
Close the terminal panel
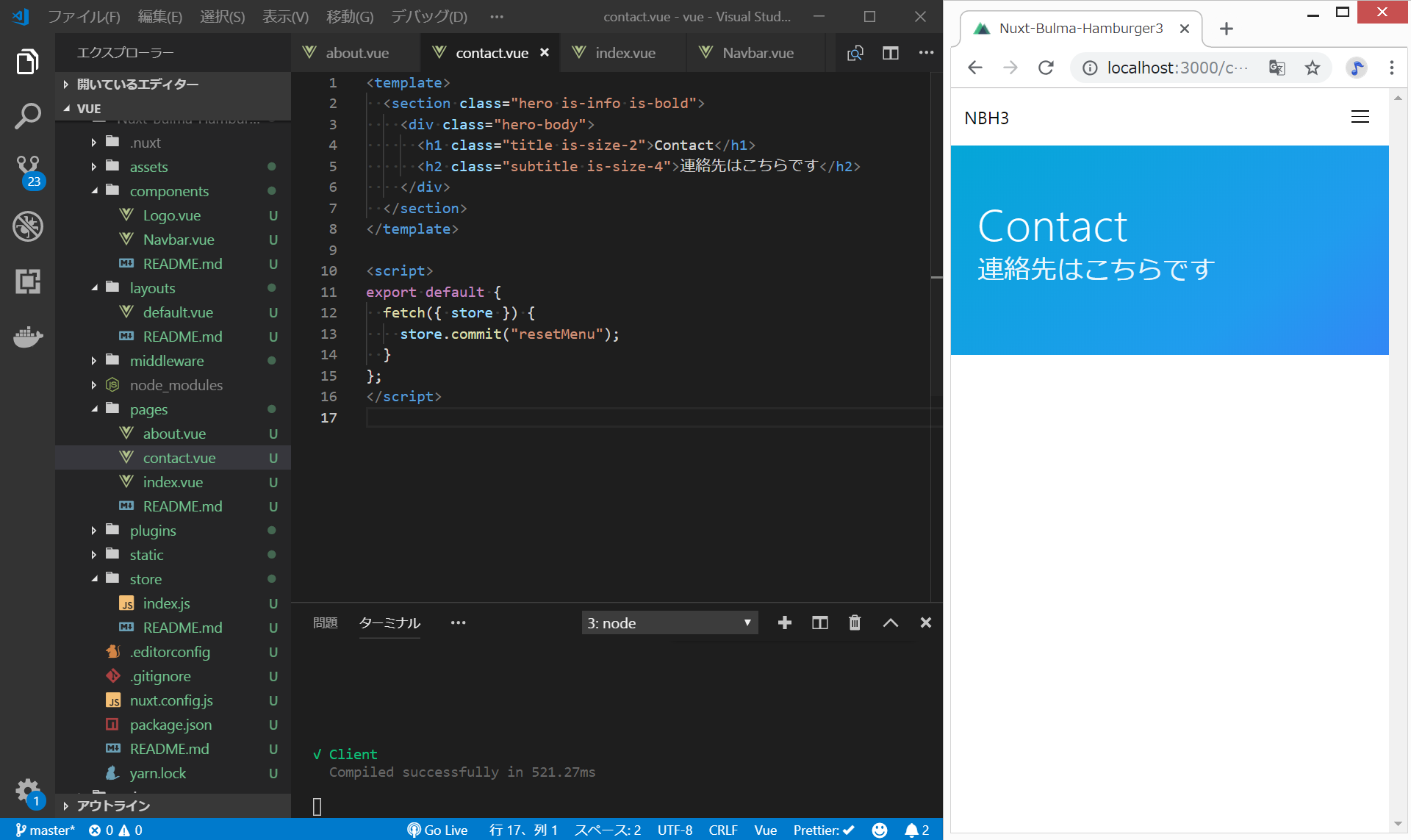tap(926, 622)
